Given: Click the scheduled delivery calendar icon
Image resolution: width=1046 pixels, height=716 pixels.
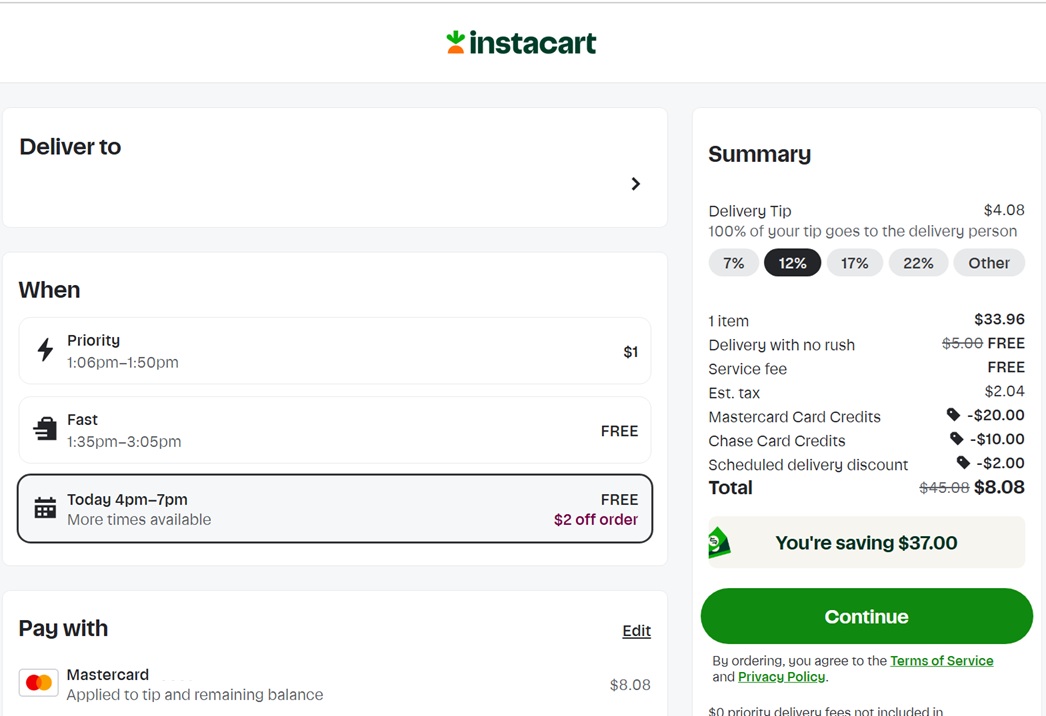Looking at the screenshot, I should tap(45, 508).
